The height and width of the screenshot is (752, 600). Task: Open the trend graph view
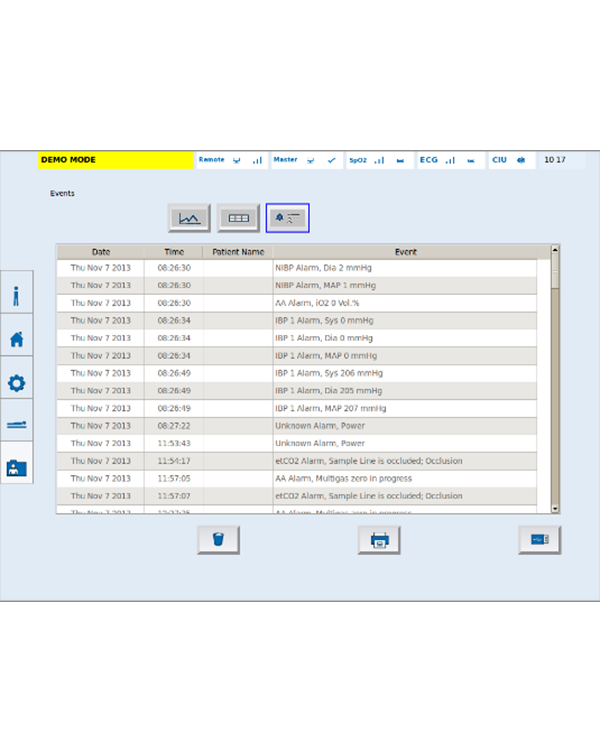coord(189,218)
